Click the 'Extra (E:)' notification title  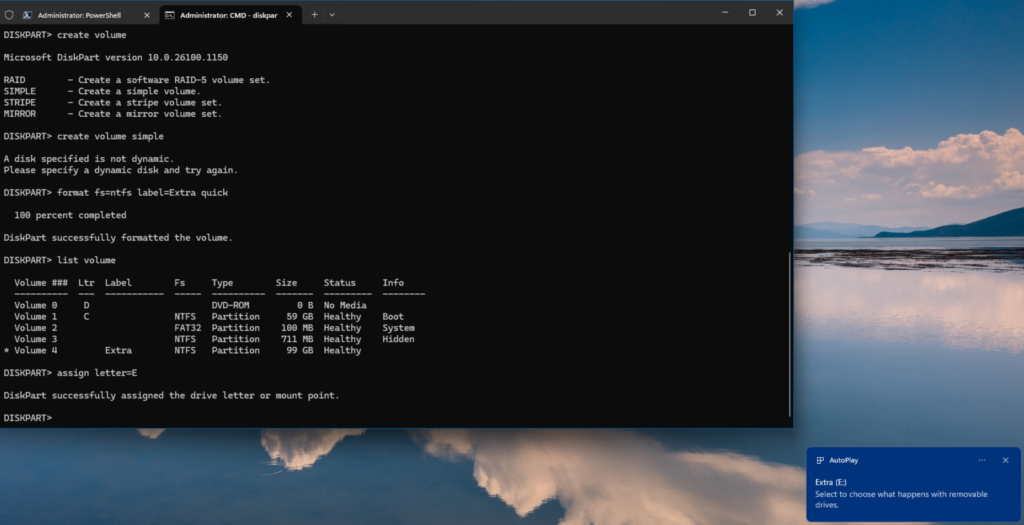(831, 483)
